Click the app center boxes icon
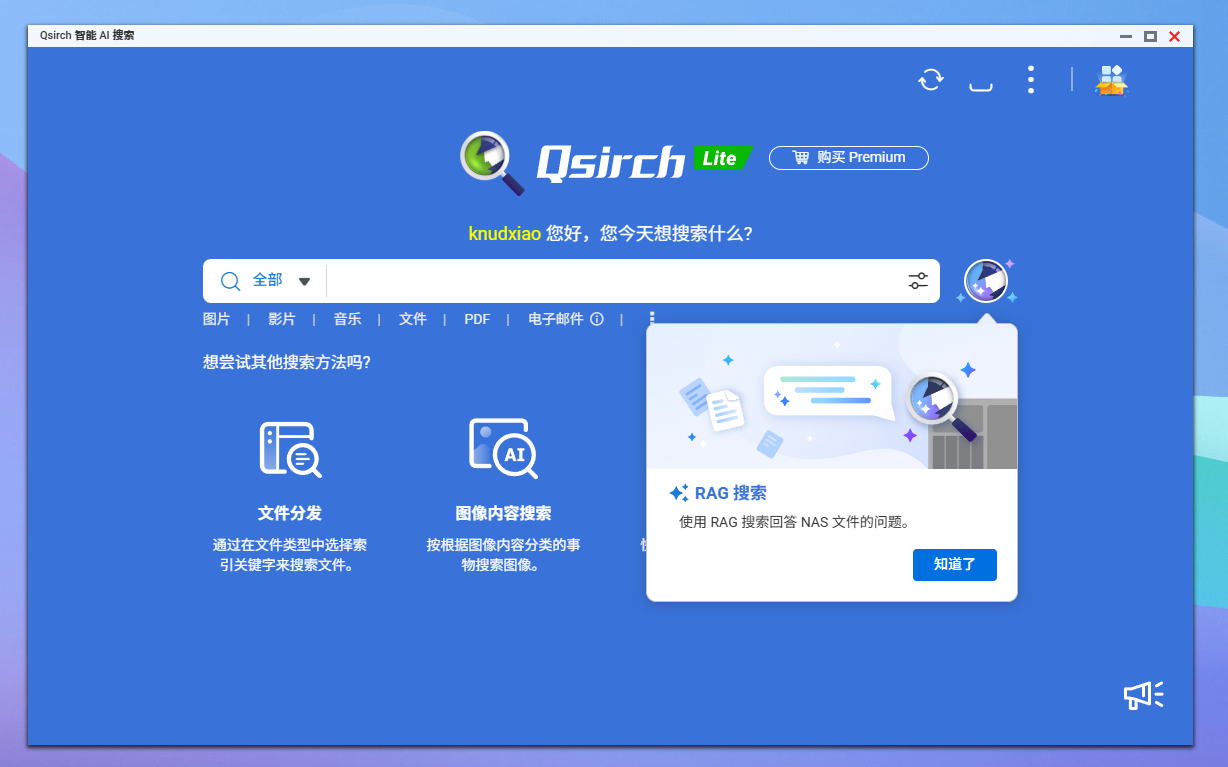The height and width of the screenshot is (767, 1228). click(x=1111, y=80)
